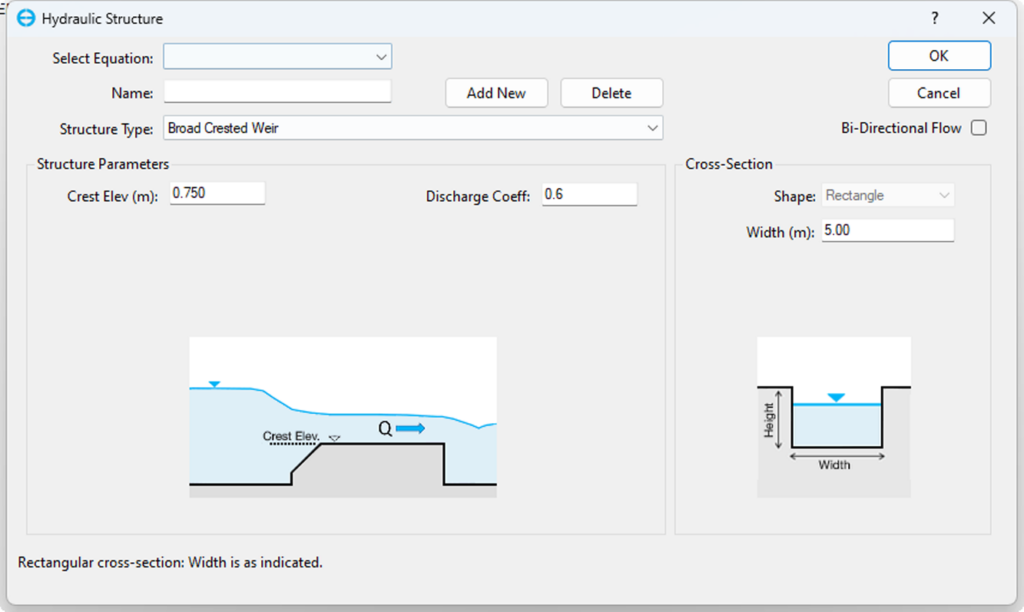Open the cross-section Shape dropdown
The height and width of the screenshot is (612, 1024).
(888, 195)
